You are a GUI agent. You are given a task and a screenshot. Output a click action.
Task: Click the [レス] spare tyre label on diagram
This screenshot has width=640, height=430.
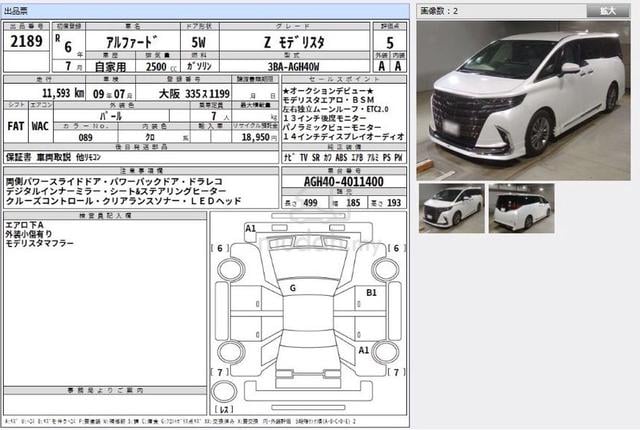(224, 409)
